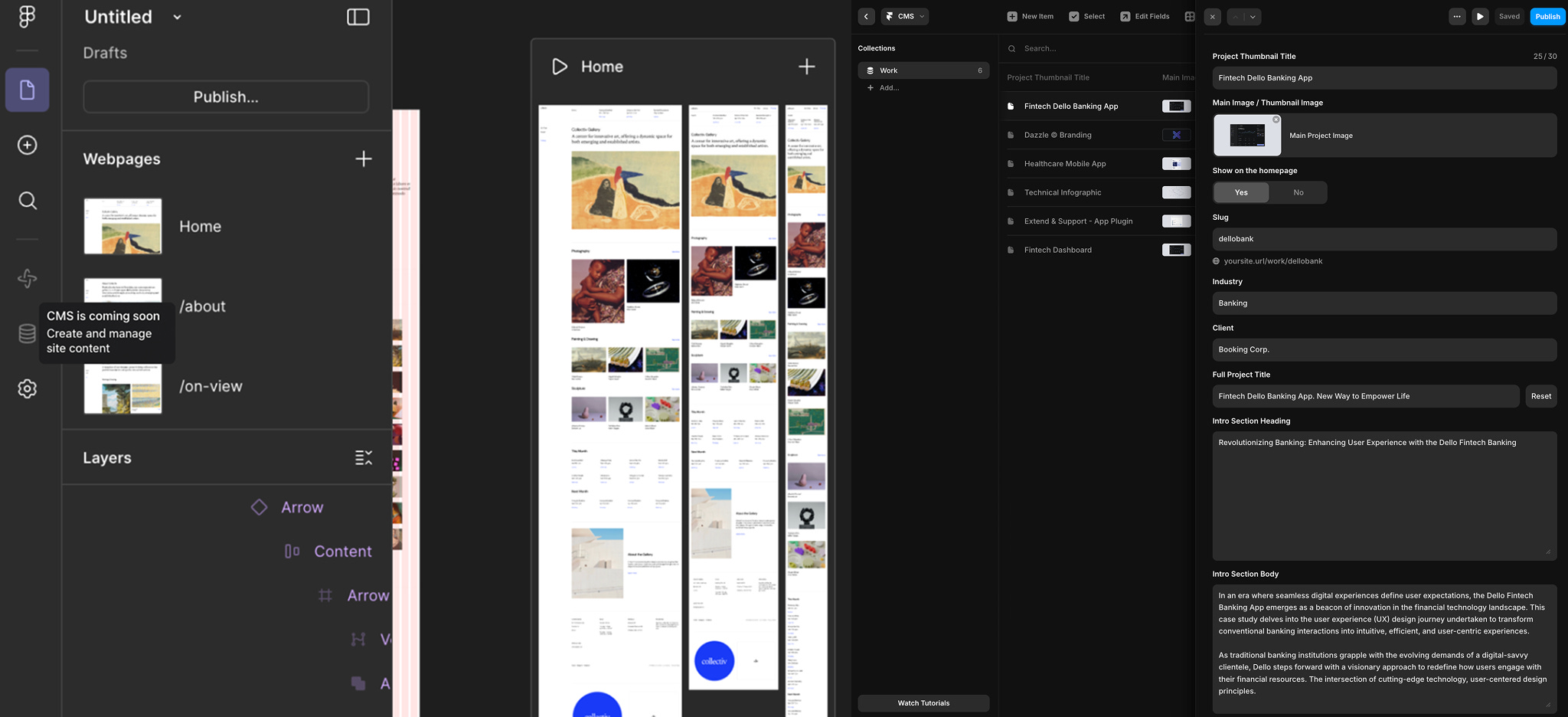Open Fintech Dashboard row

1097,250
